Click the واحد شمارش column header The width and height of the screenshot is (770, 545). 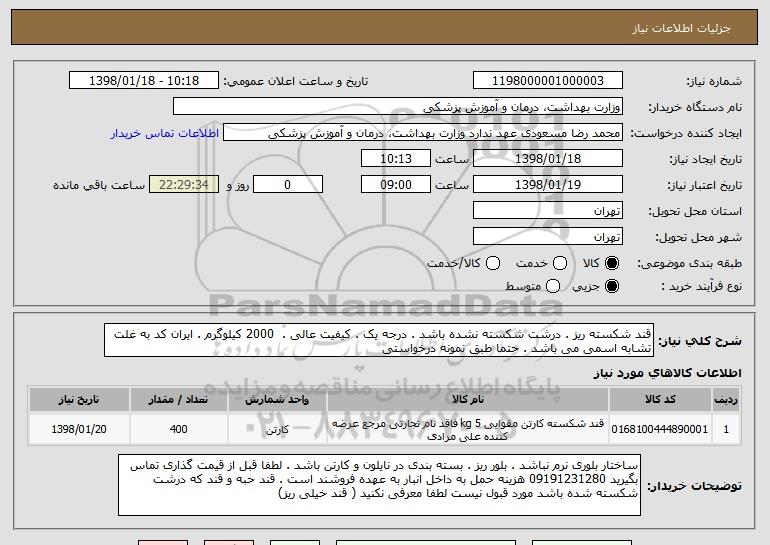tap(277, 400)
